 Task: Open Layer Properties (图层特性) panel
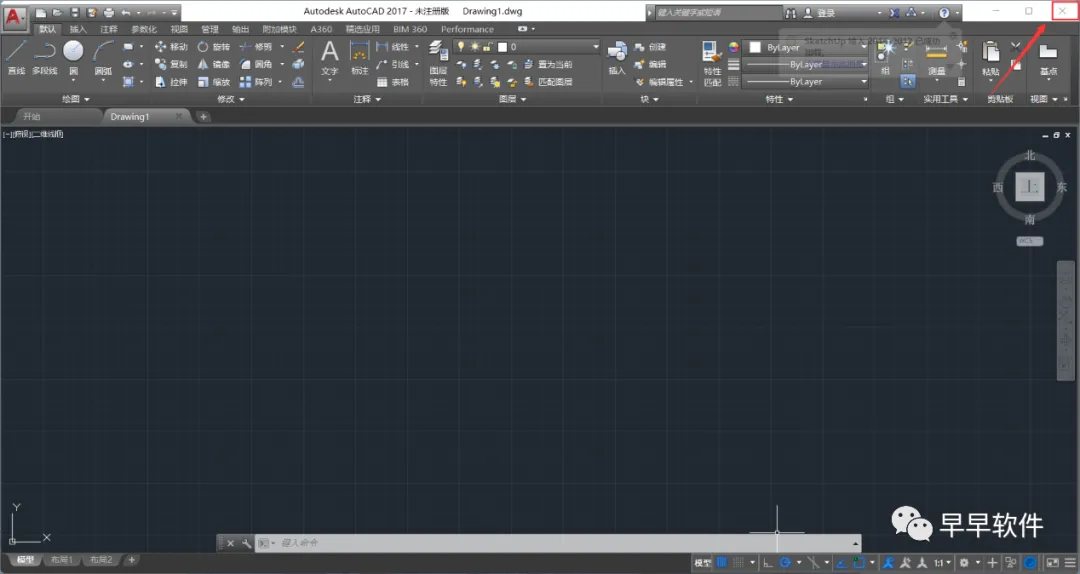[438, 62]
